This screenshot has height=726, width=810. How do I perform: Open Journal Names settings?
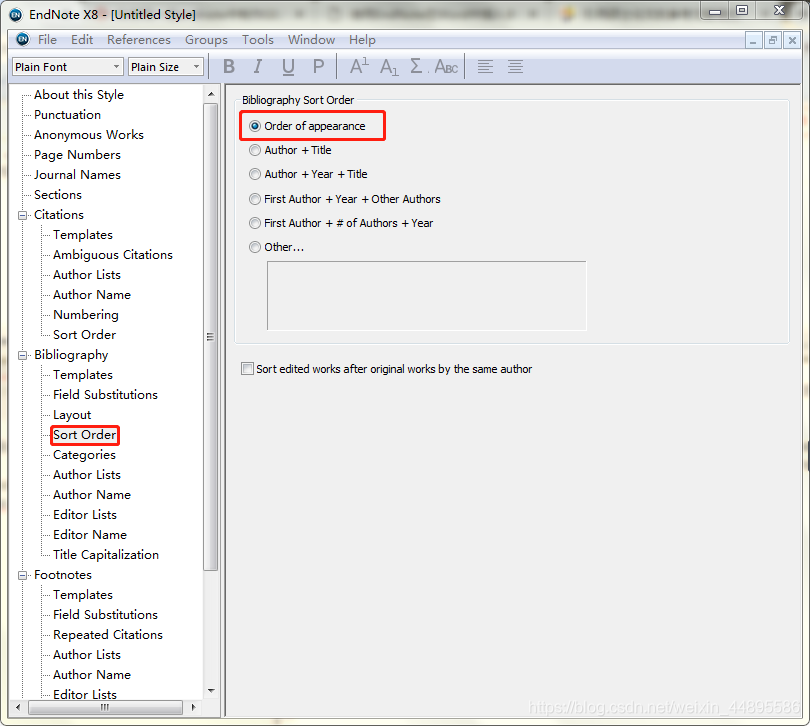pos(77,175)
